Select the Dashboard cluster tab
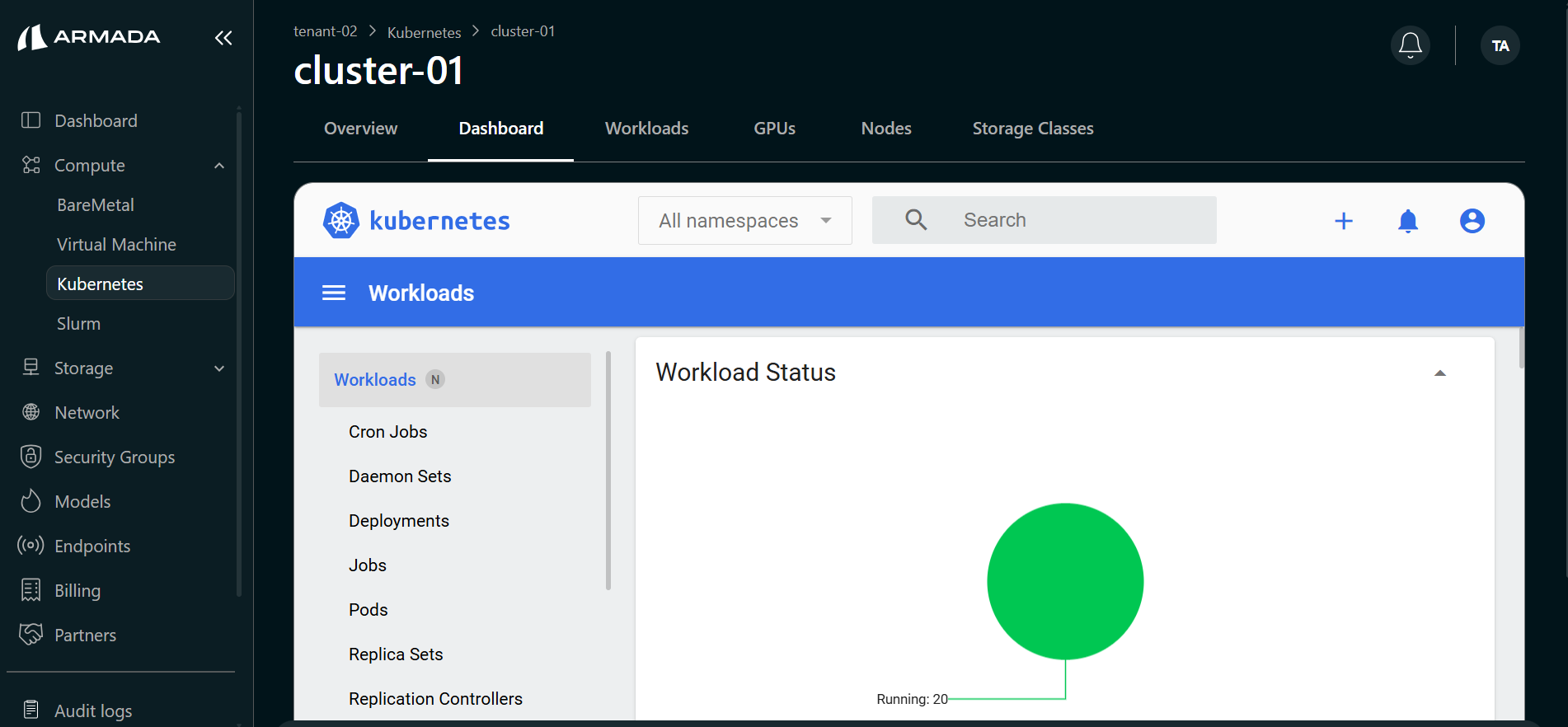 501,129
